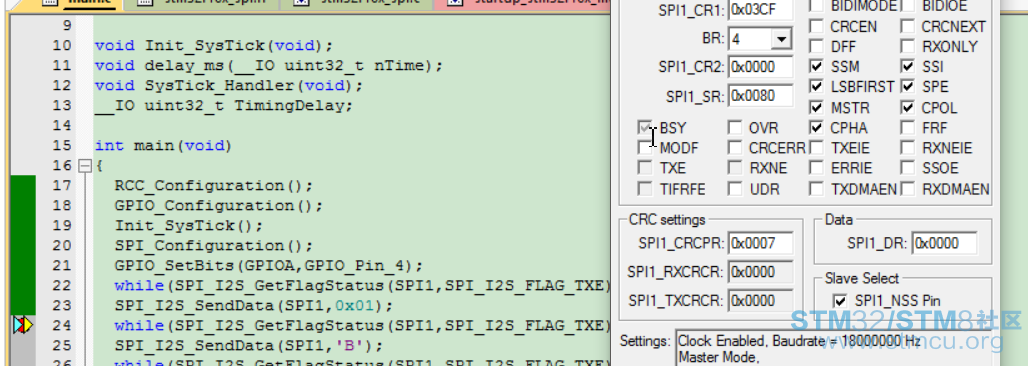The height and width of the screenshot is (366, 1028).
Task: Click the line "SPI_I2S_SendData(SPI1,0x01);"
Action: [x=254, y=306]
